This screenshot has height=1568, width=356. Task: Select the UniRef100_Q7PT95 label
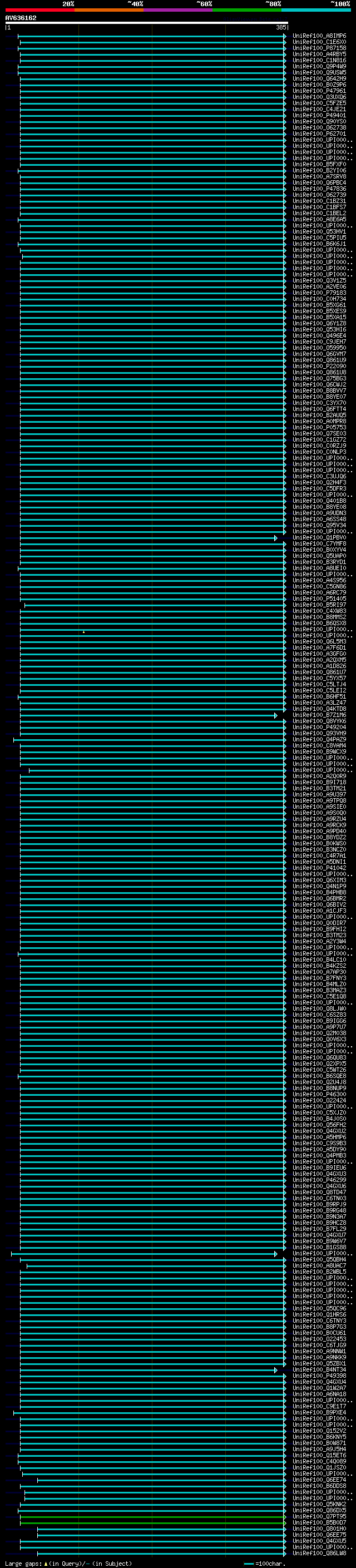point(319,1516)
